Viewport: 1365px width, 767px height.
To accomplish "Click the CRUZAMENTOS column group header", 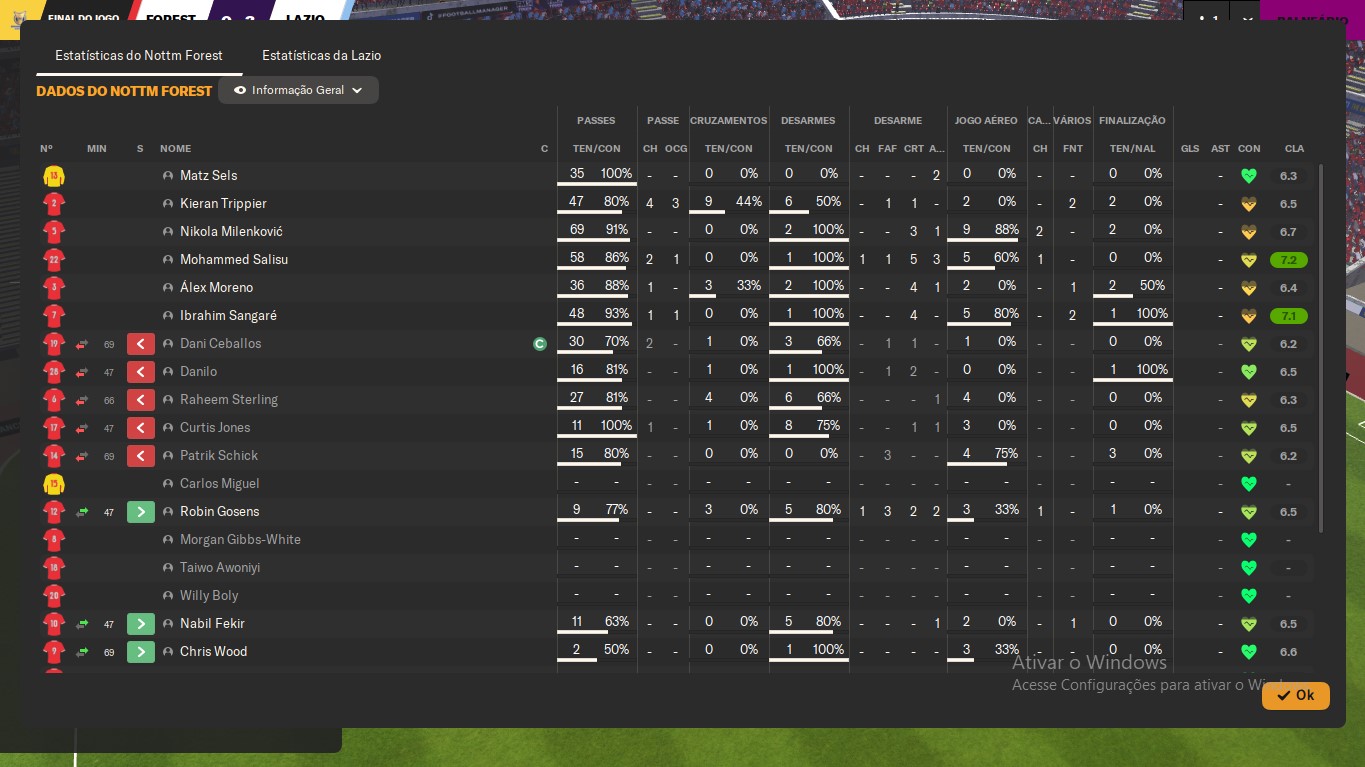I will click(729, 121).
